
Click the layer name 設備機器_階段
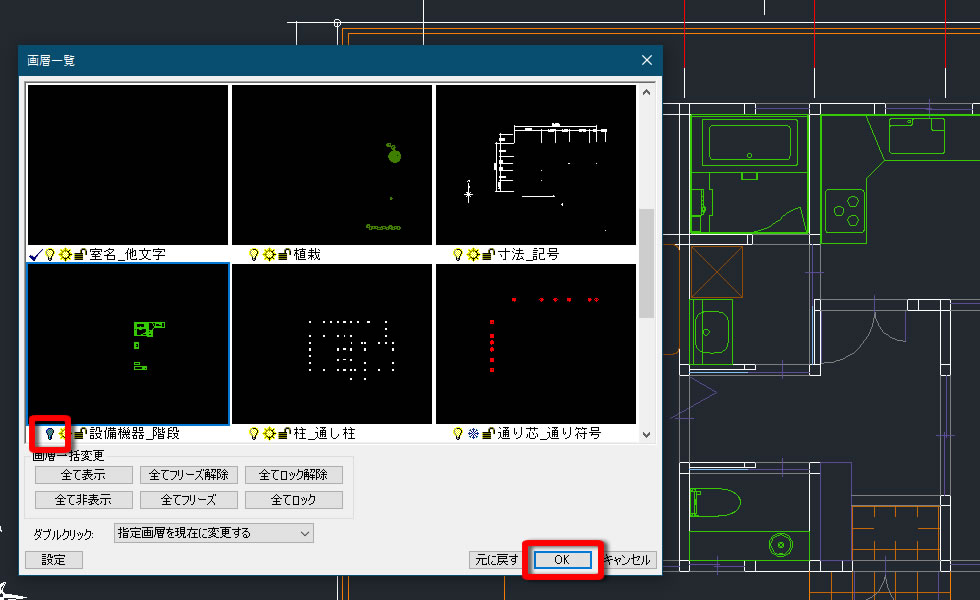pyautogui.click(x=134, y=433)
